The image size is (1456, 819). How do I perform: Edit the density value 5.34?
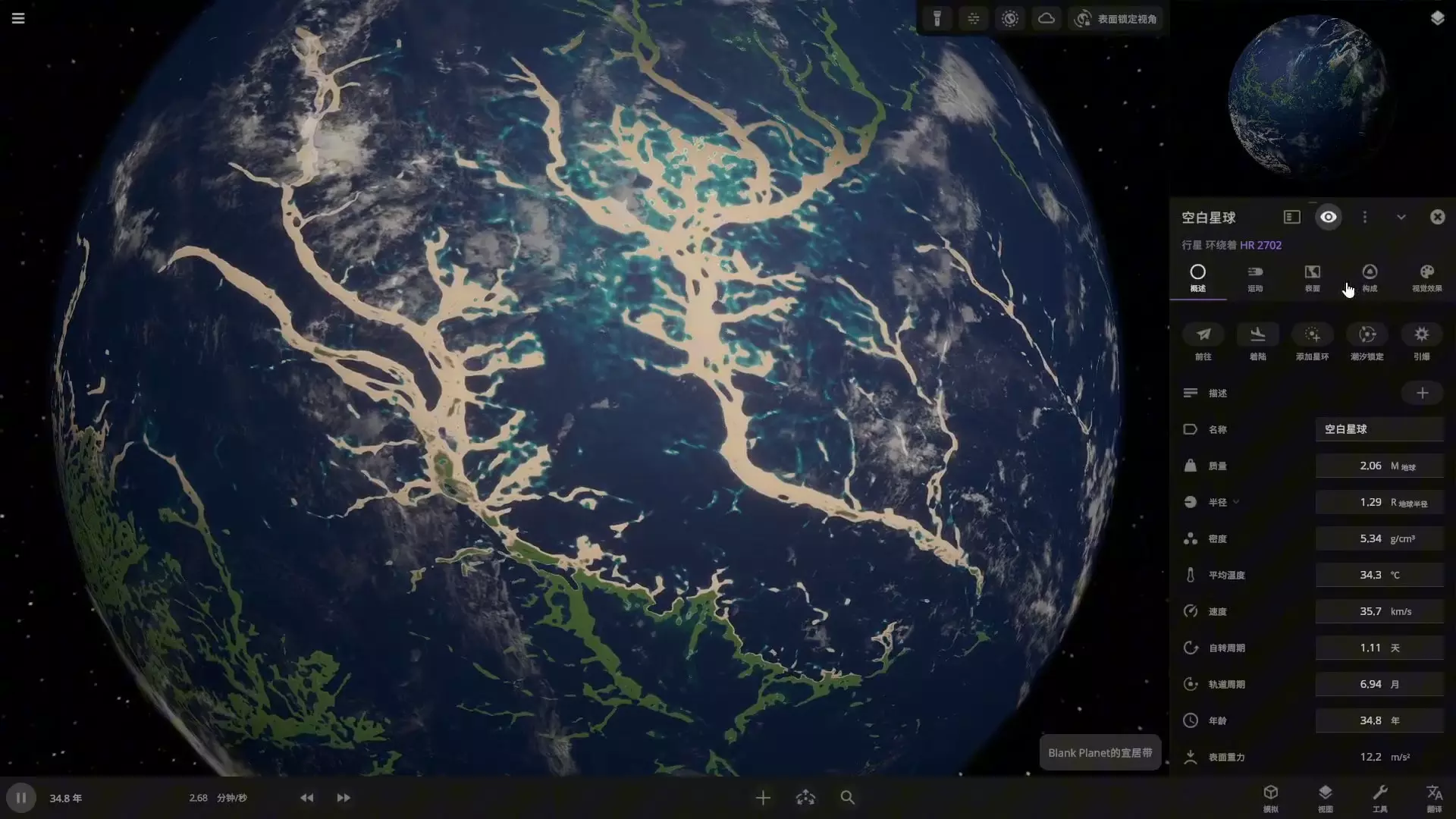1379,538
